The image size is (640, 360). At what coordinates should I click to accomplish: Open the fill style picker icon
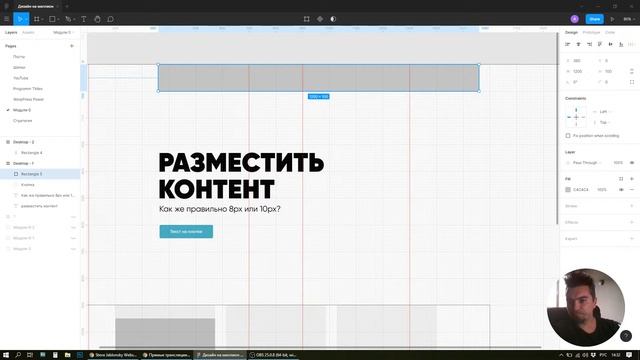pos(621,179)
